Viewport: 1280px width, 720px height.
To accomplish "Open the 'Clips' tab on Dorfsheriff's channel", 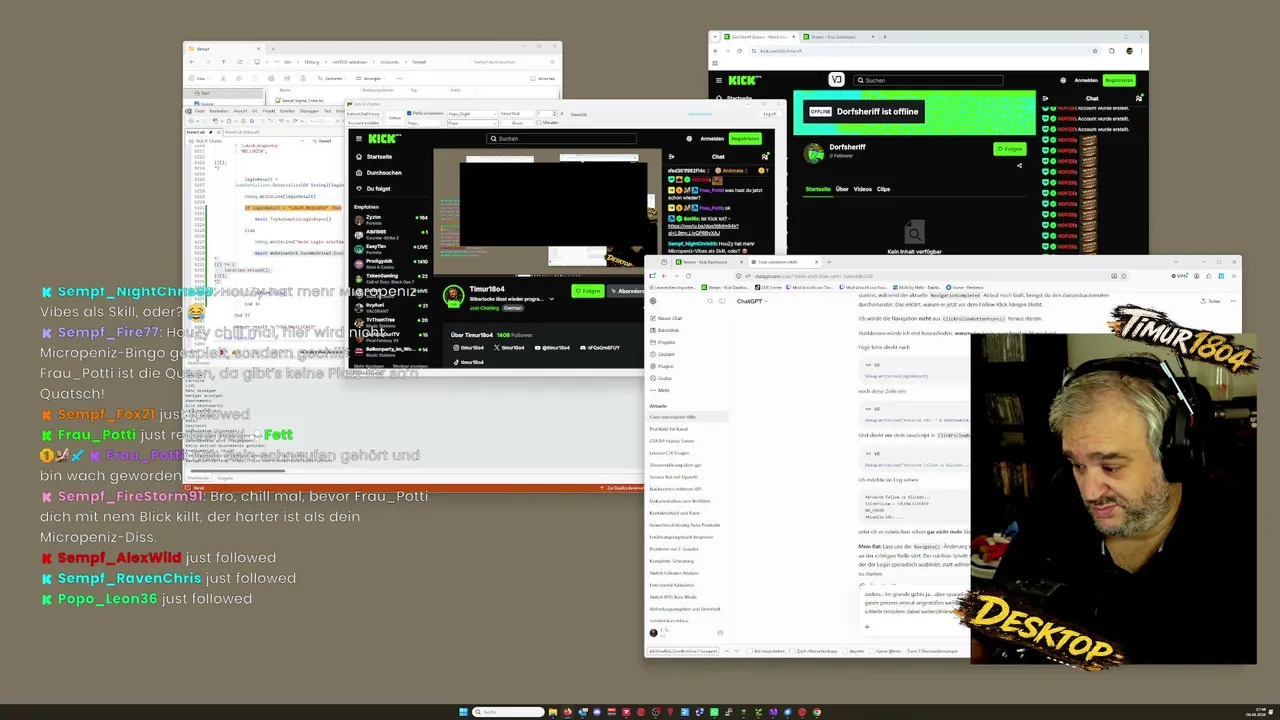I will pos(883,189).
